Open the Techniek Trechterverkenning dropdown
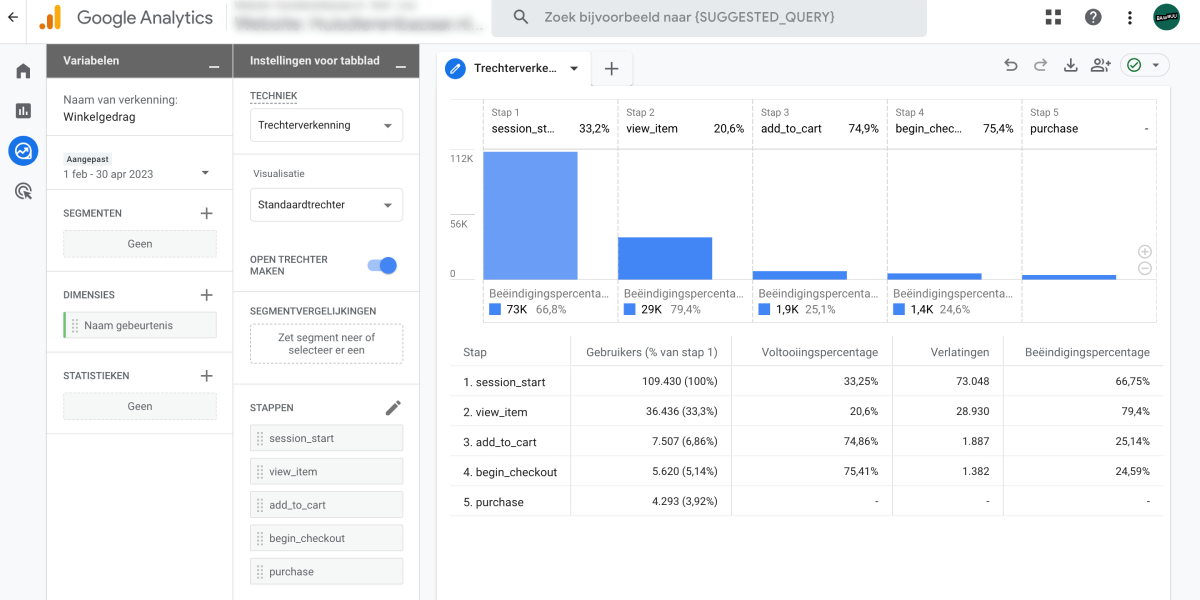Viewport: 1200px width, 600px height. pos(326,126)
